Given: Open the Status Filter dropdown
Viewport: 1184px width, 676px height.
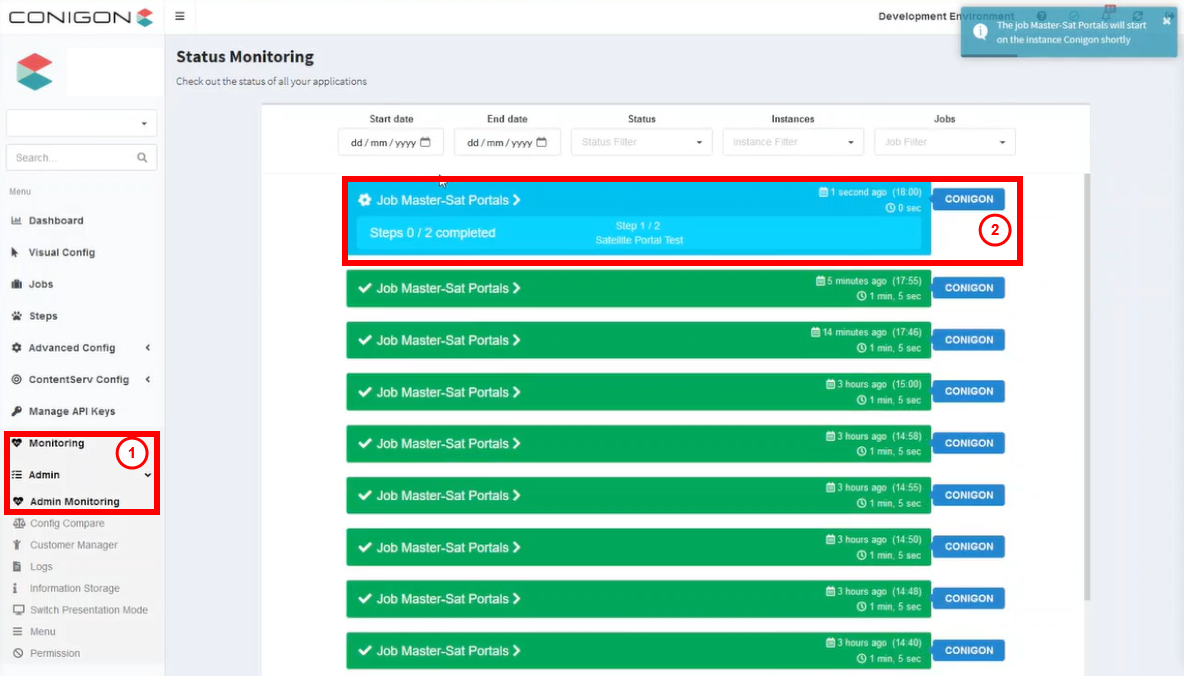Looking at the screenshot, I should (642, 142).
